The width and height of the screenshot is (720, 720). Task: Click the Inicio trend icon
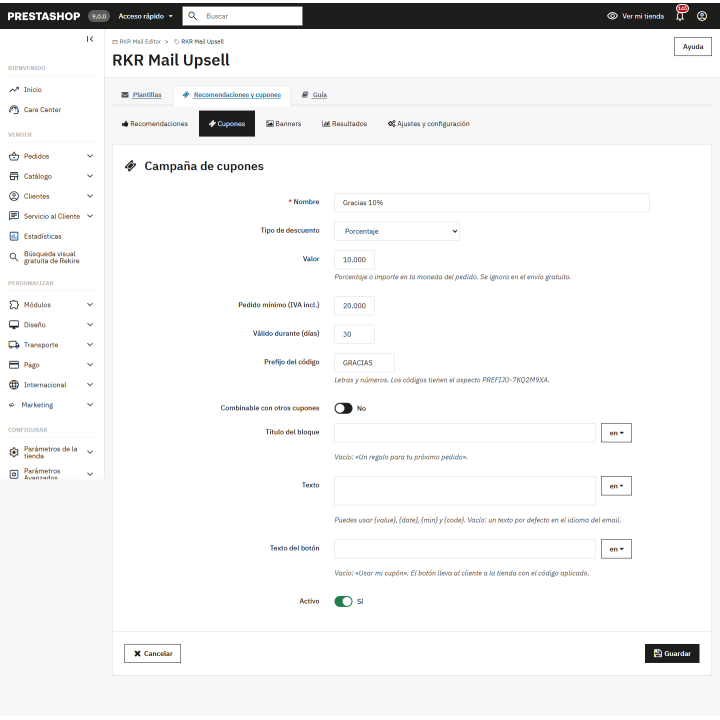click(x=14, y=90)
